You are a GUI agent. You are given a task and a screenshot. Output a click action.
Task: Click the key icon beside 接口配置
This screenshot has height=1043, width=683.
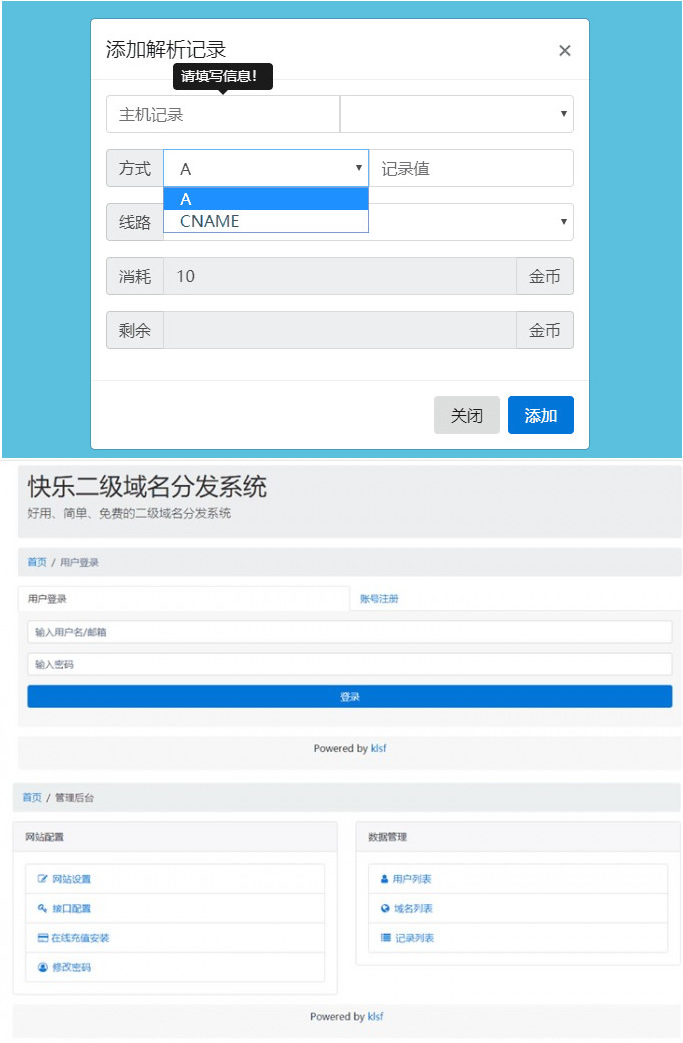coord(42,908)
